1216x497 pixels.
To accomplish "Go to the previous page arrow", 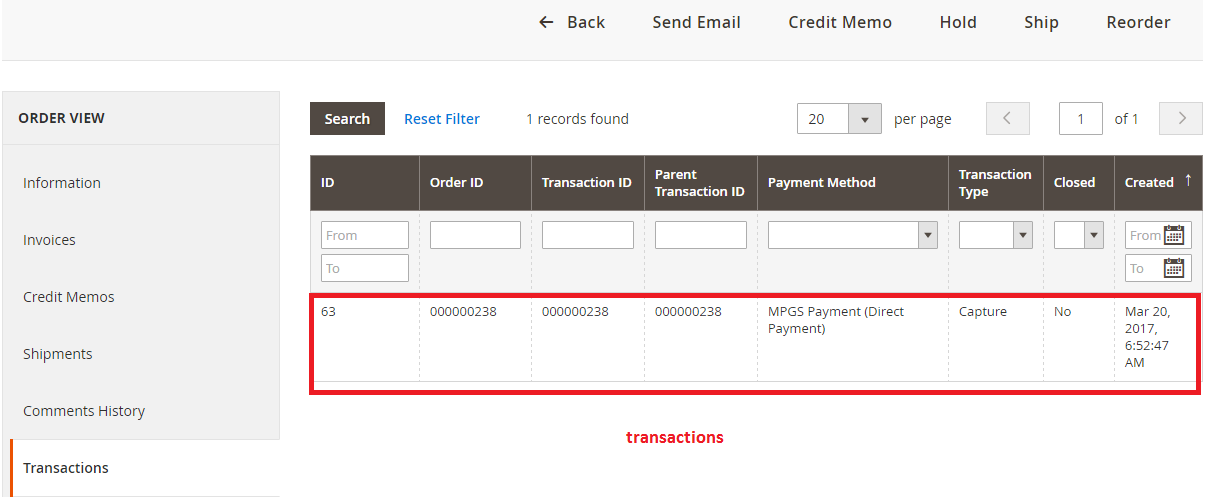I will click(x=1008, y=118).
